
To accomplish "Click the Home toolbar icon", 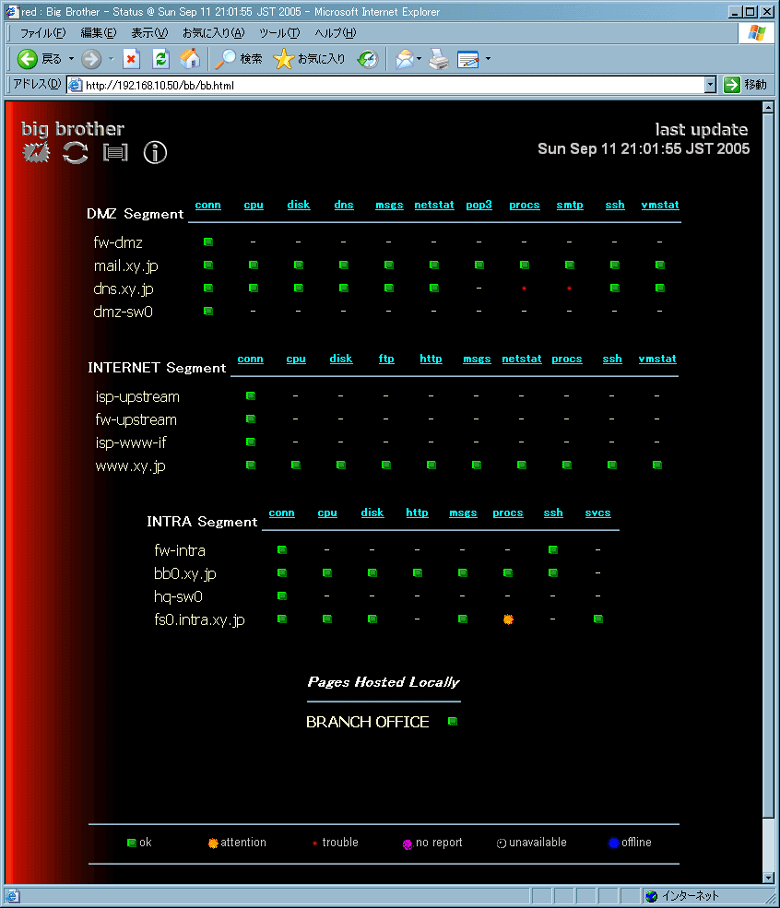I will [x=190, y=58].
